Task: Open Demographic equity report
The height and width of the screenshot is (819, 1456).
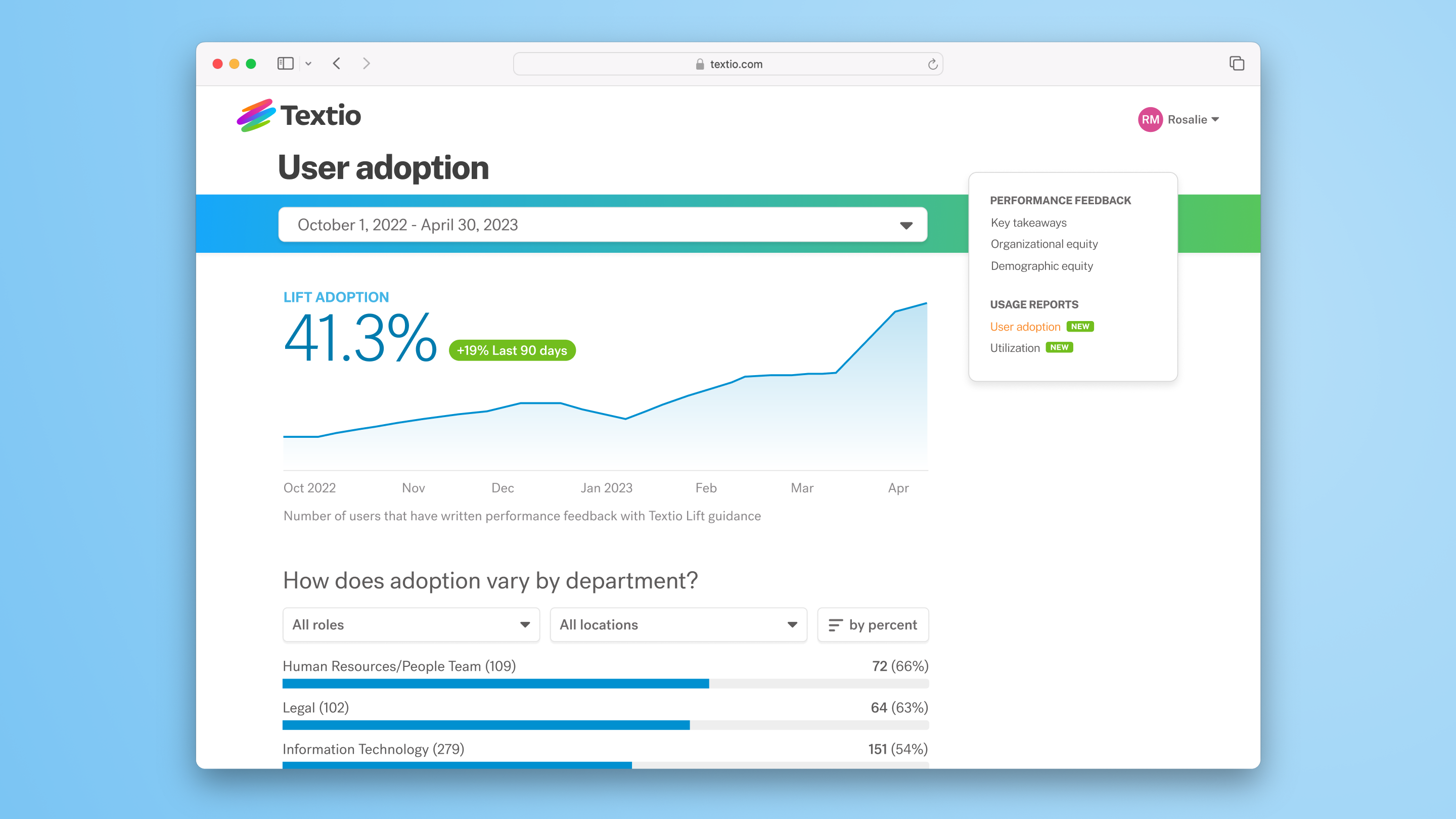Action: click(1041, 265)
